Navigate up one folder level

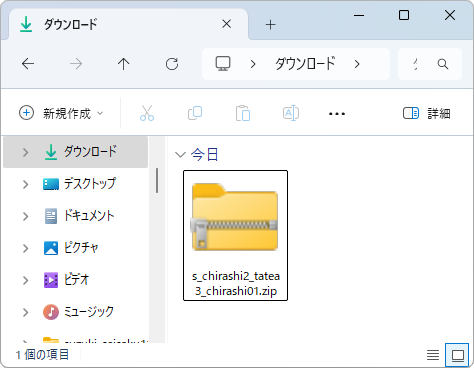pyautogui.click(x=123, y=64)
